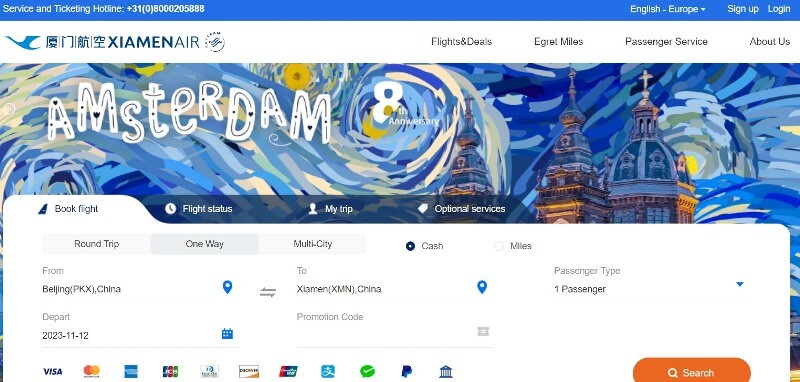Open the English - Europe language dropdown
The image size is (800, 382).
point(667,9)
